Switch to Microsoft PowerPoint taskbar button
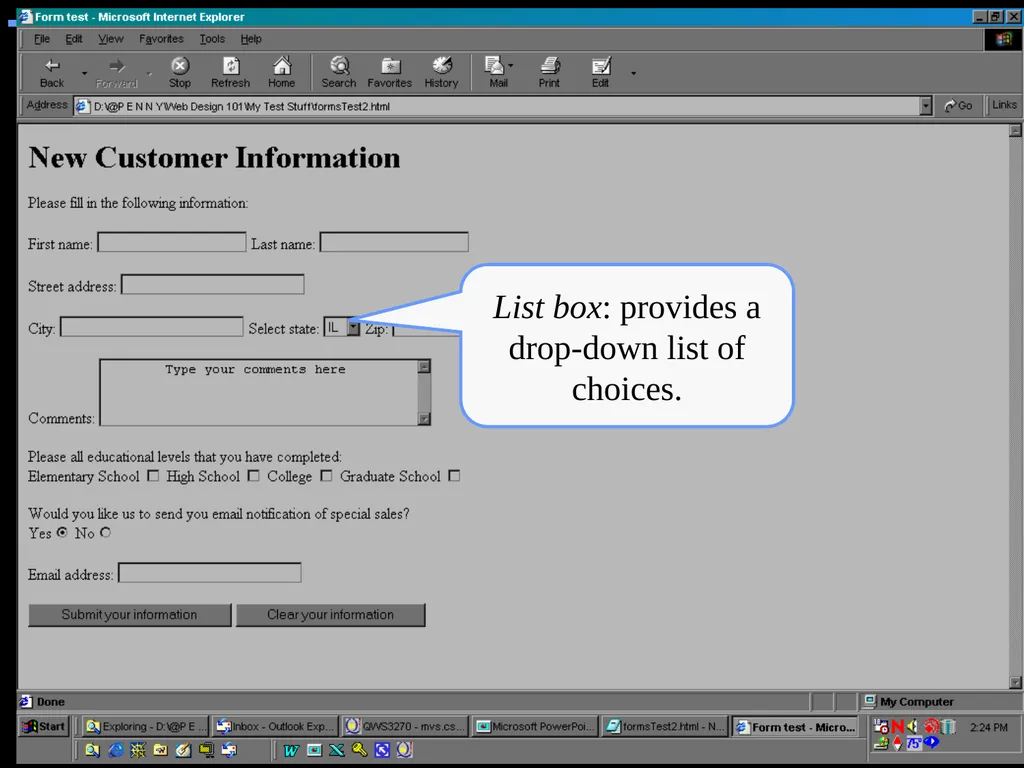 pos(535,726)
